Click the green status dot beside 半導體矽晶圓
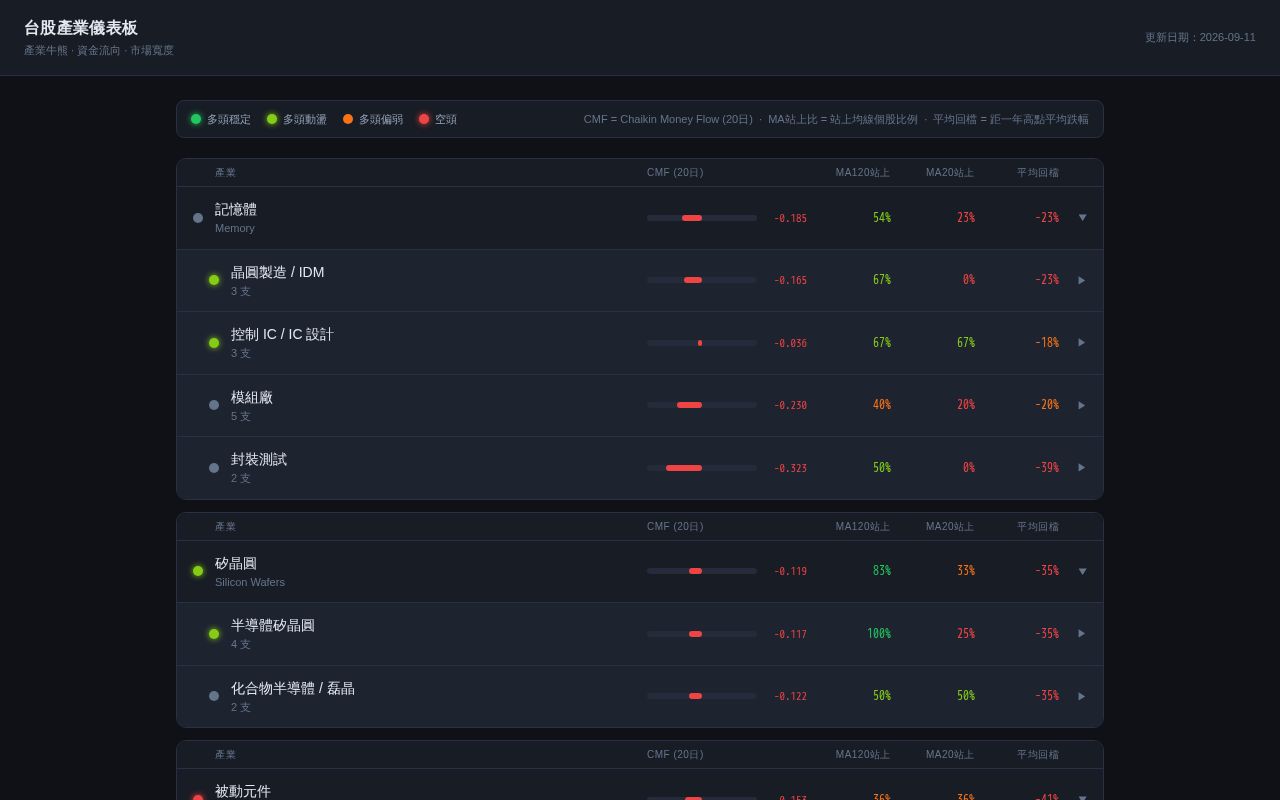This screenshot has width=1280, height=800. tap(214, 634)
